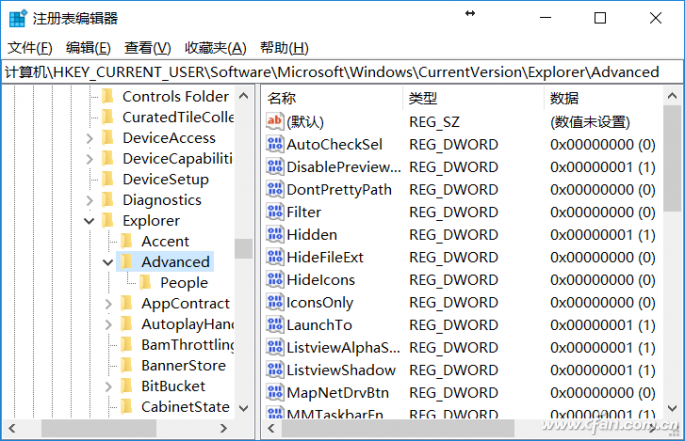Screen dimensions: 685x441
Task: Click the folder icon of People key
Action: coord(145,282)
